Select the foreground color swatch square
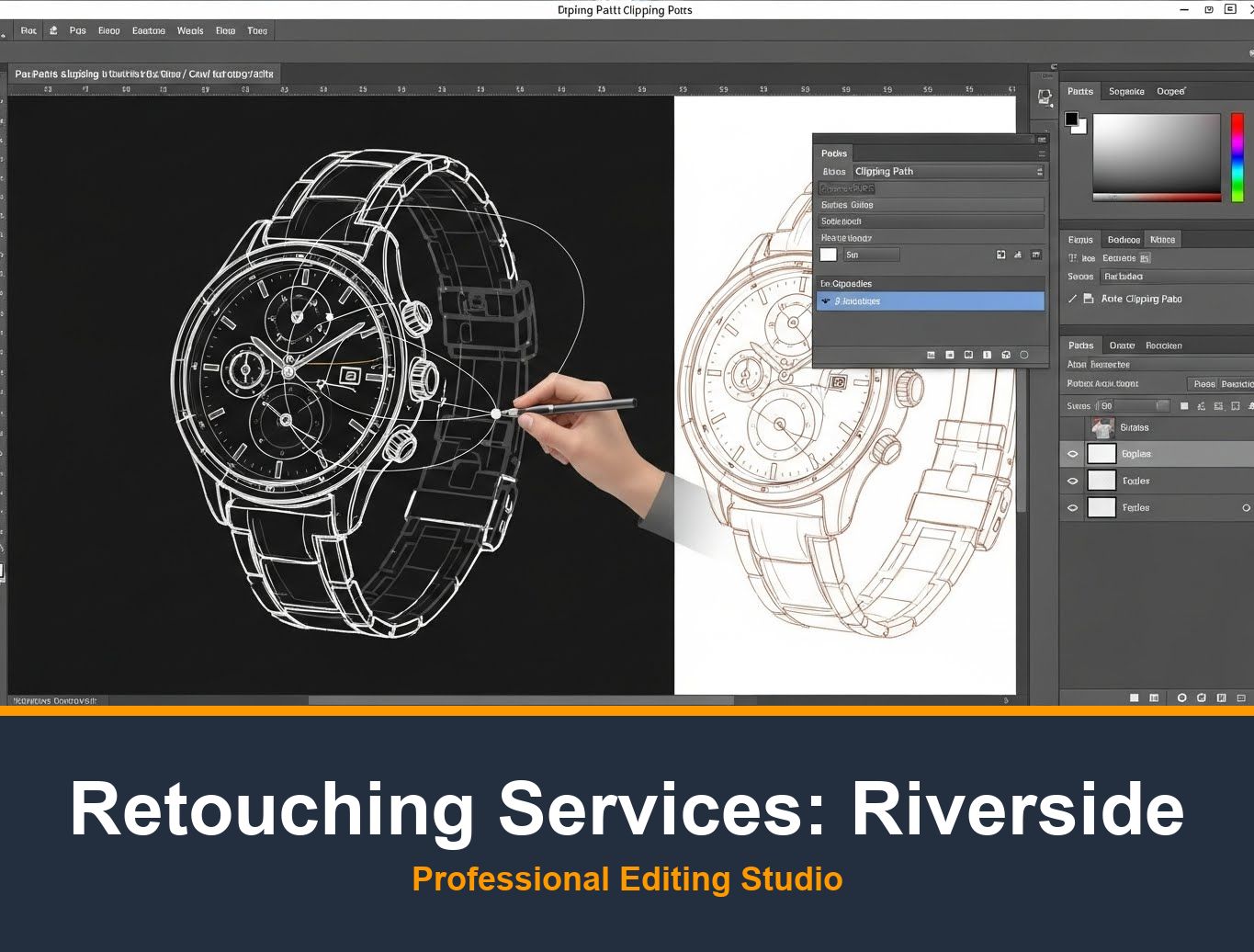This screenshot has height=952, width=1254. [x=1072, y=119]
